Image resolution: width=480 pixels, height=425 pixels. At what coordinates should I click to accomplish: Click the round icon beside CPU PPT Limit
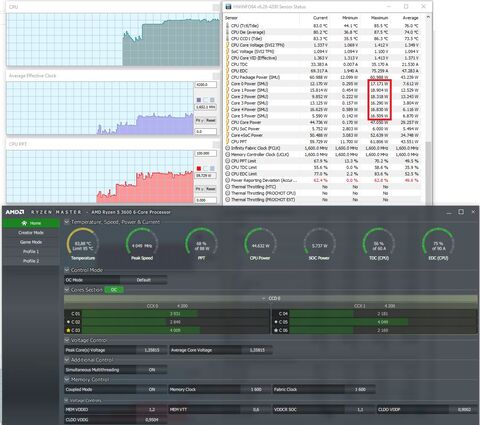point(228,161)
